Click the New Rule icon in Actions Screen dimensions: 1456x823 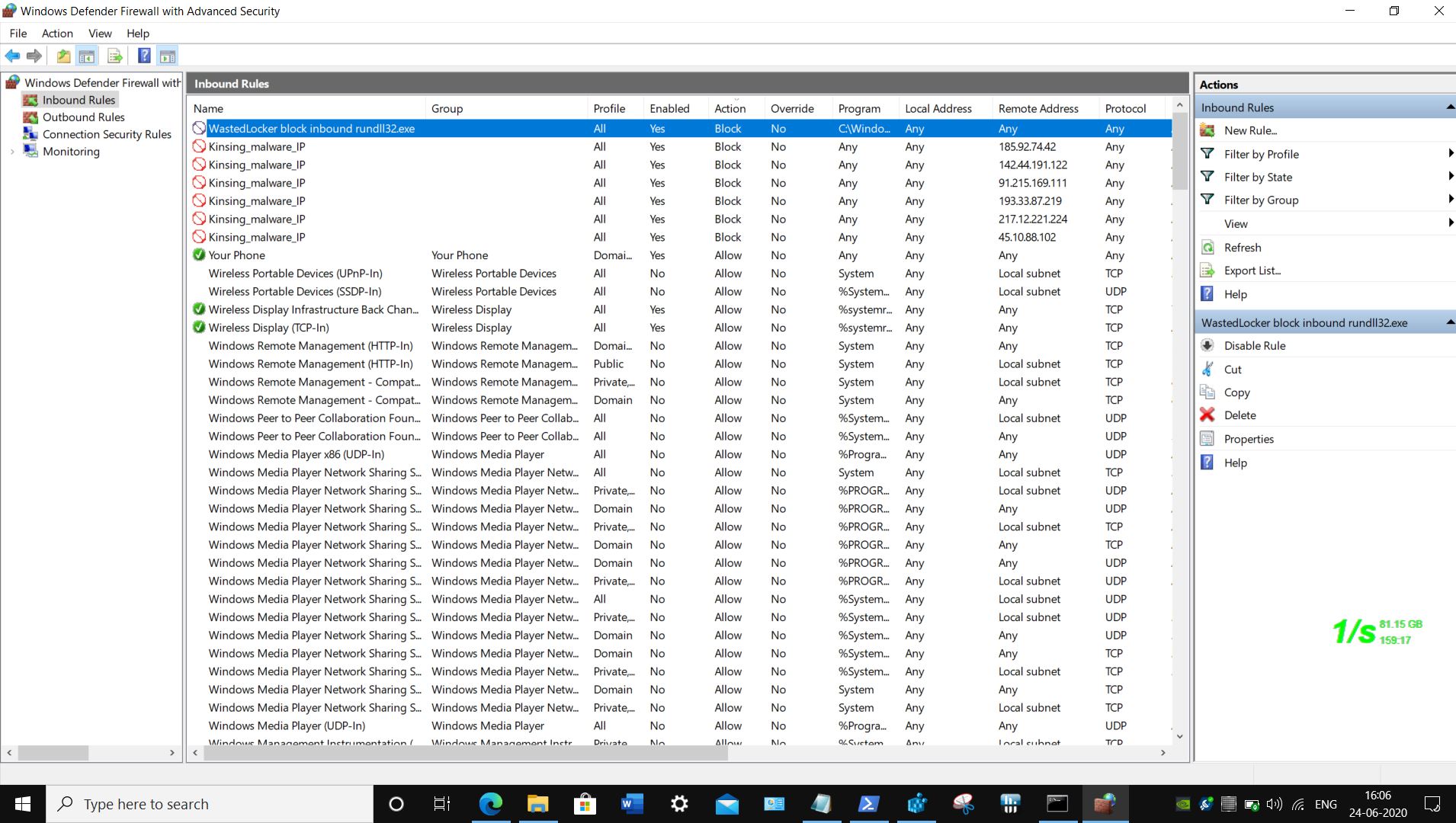[1207, 130]
